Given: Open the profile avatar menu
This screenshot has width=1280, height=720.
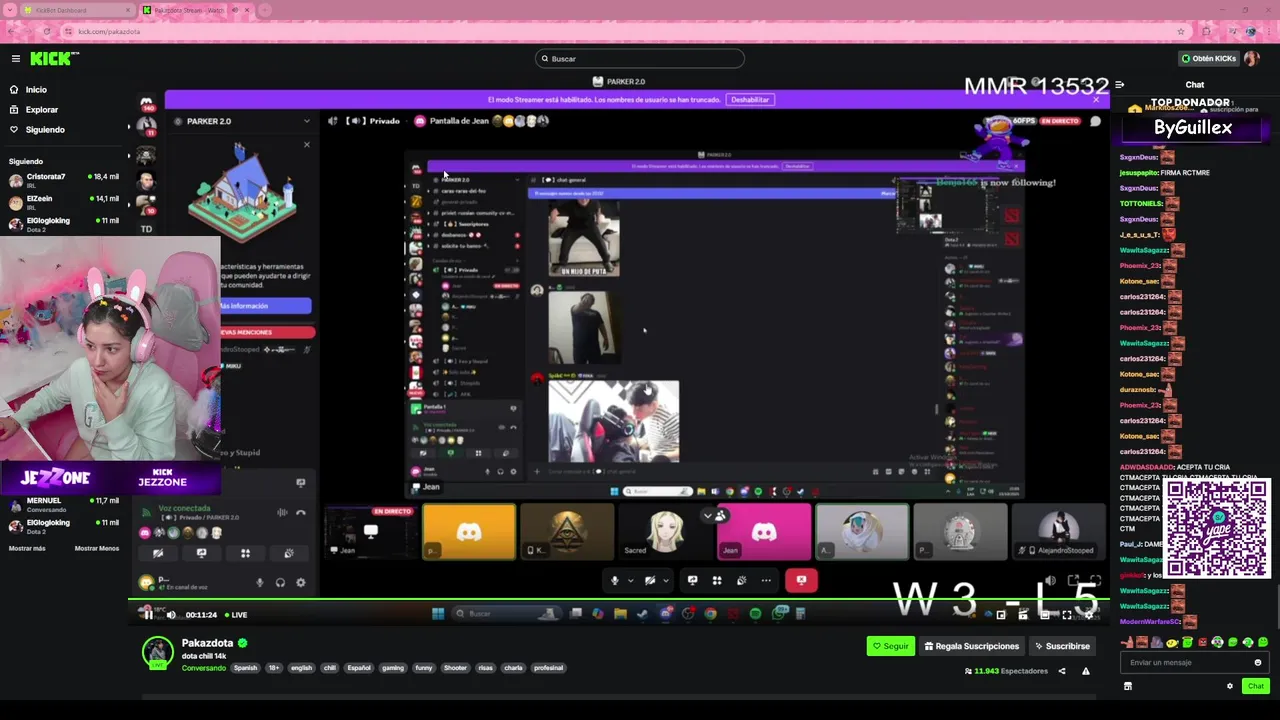Looking at the screenshot, I should pyautogui.click(x=1251, y=59).
